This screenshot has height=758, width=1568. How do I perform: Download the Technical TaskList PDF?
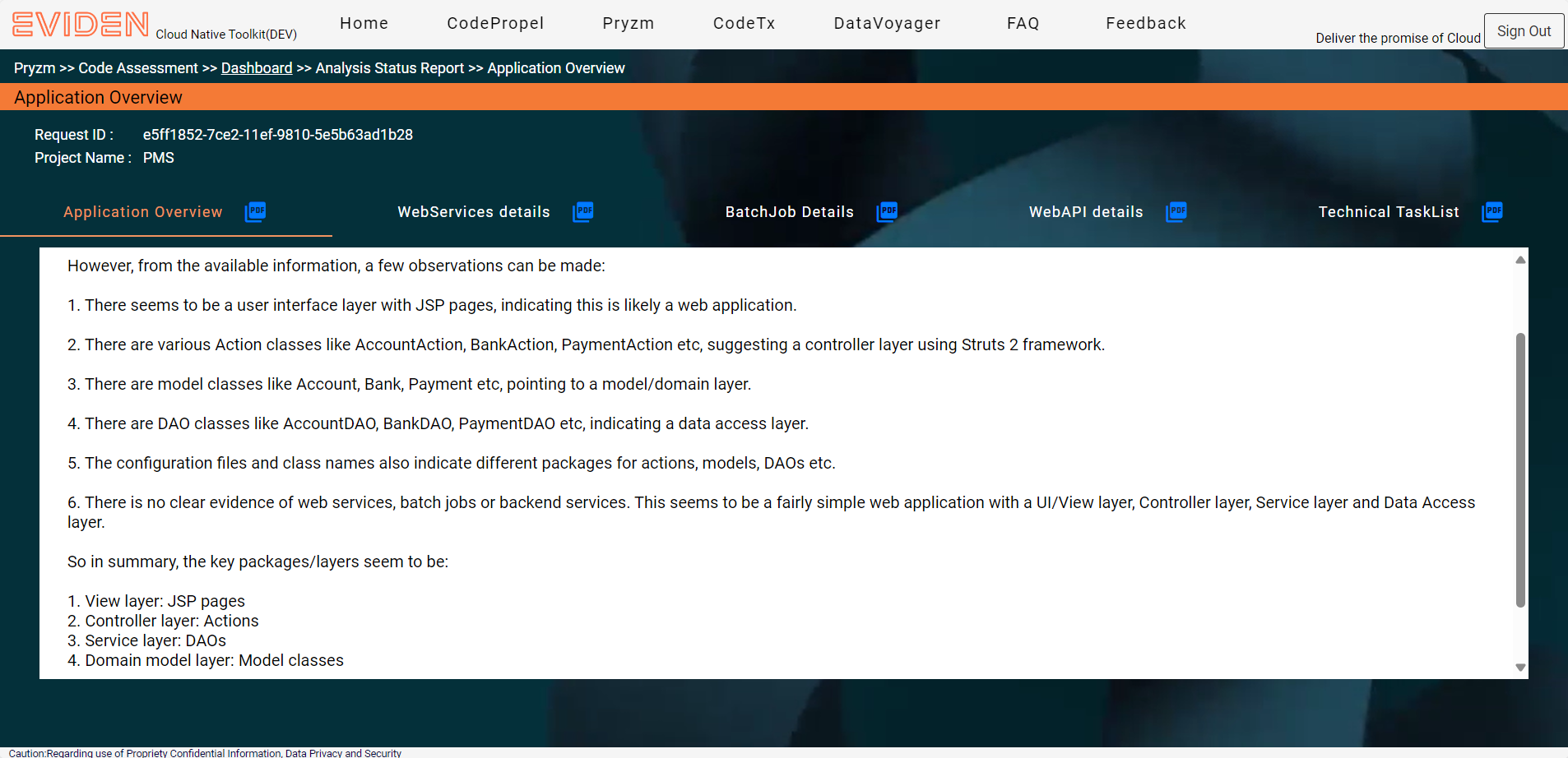(1492, 212)
